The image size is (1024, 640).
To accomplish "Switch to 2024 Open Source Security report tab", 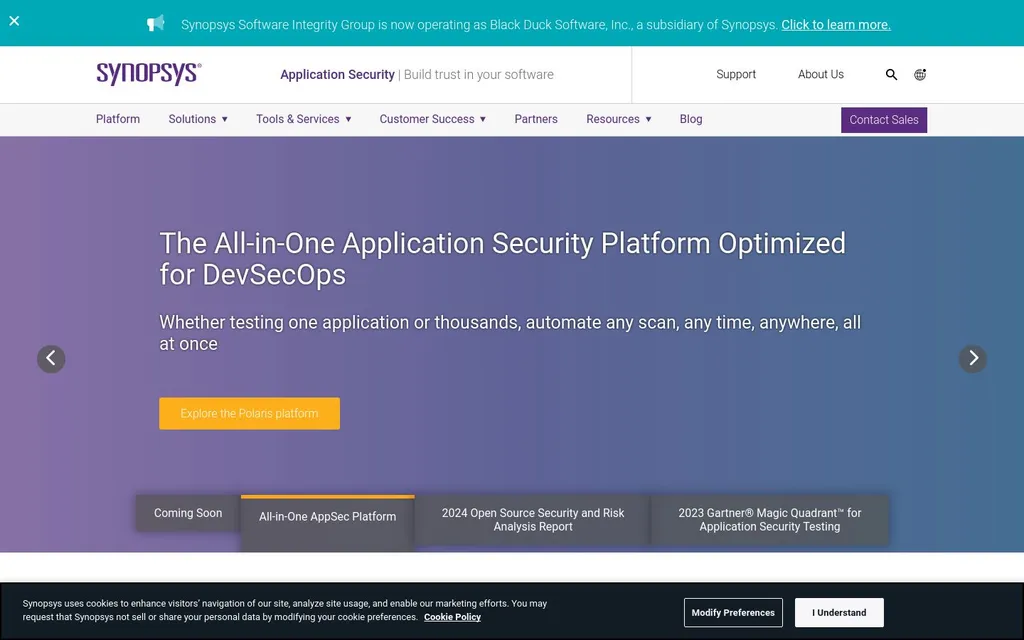I will tap(532, 520).
